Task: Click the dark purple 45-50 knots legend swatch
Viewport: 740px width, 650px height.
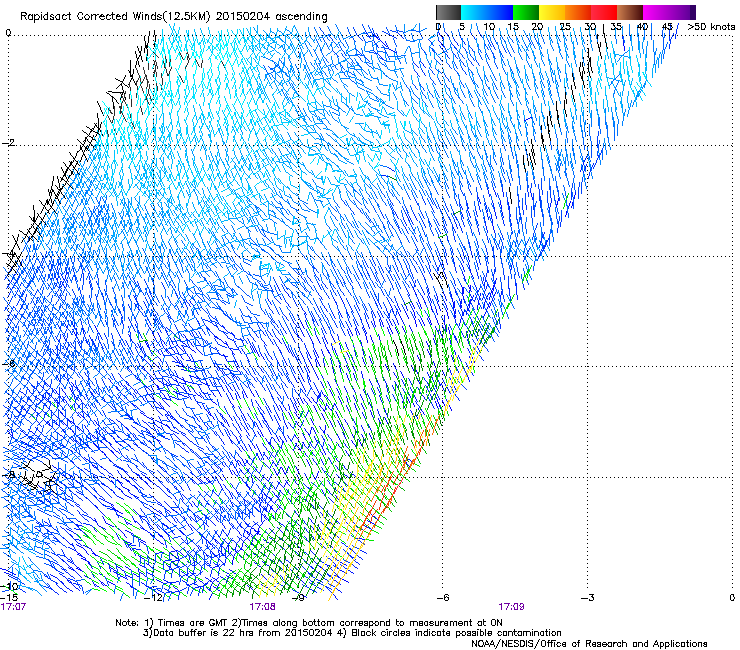Action: [x=682, y=12]
